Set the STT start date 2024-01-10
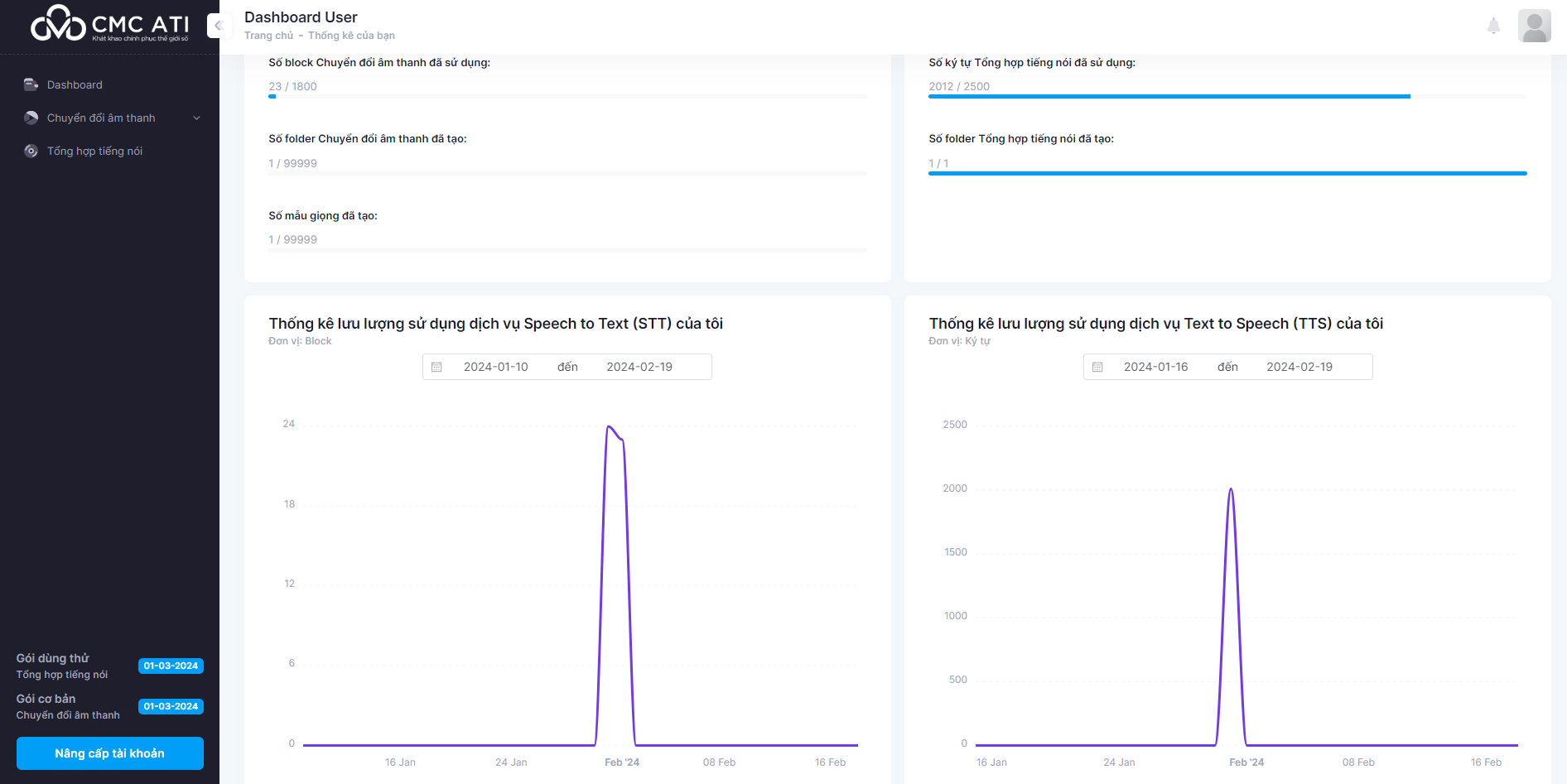 tap(495, 367)
